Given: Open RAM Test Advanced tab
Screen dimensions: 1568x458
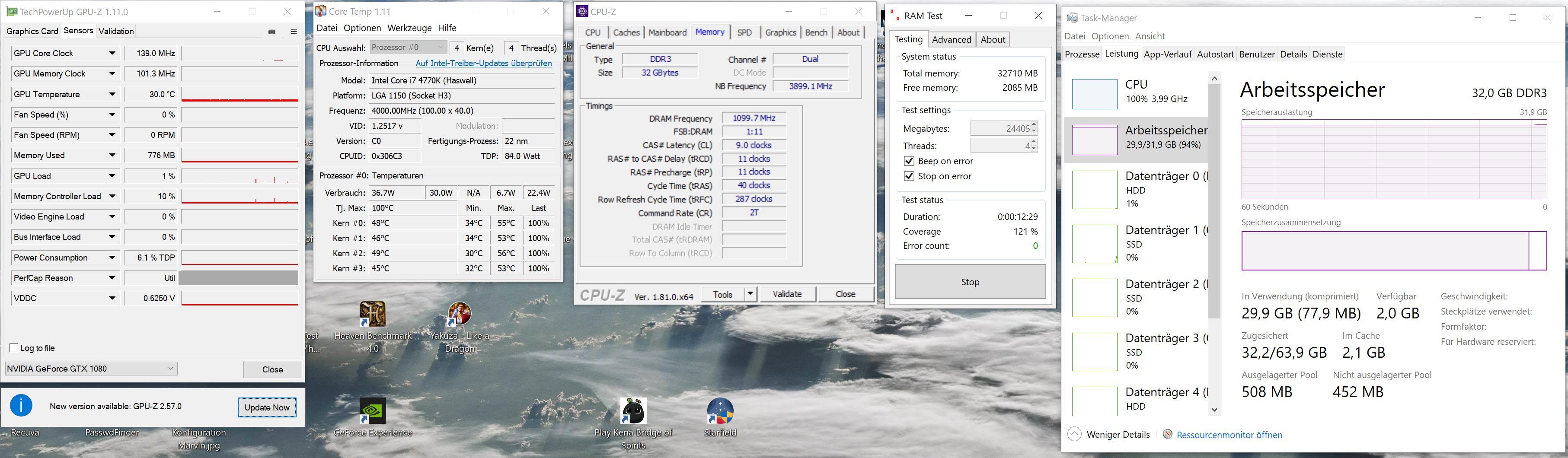Looking at the screenshot, I should click(952, 40).
